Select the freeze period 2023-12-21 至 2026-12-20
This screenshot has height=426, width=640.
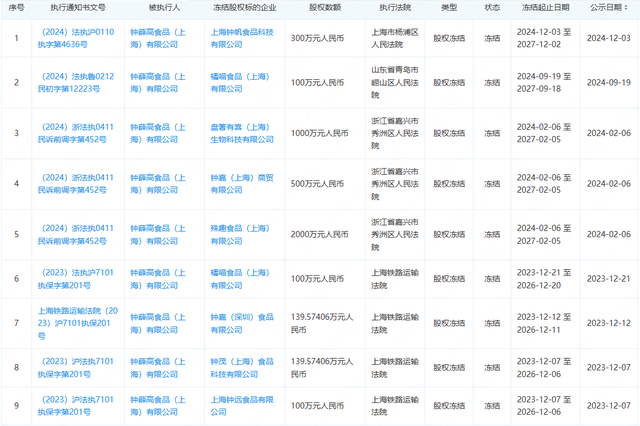[x=544, y=279]
